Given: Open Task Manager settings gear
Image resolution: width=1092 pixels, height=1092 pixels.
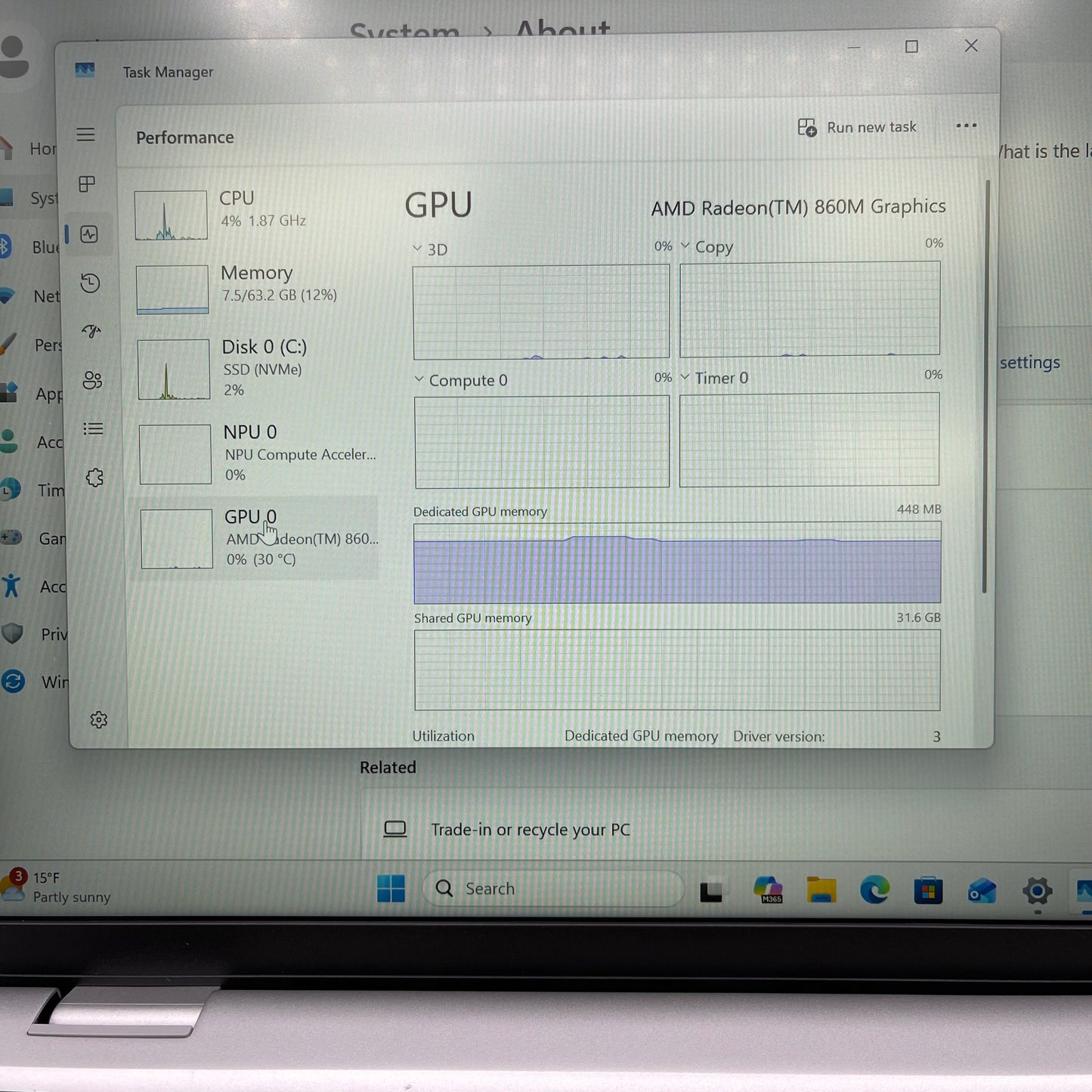Looking at the screenshot, I should coord(99,719).
